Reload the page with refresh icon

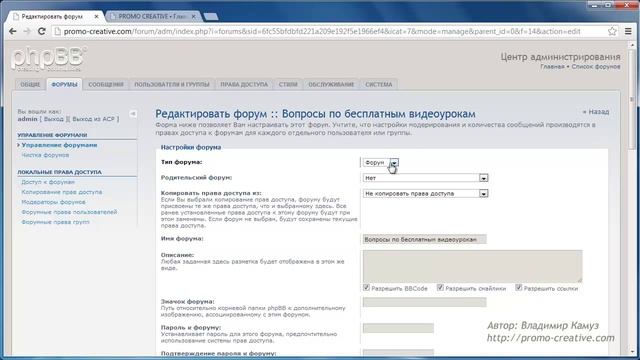[42, 31]
